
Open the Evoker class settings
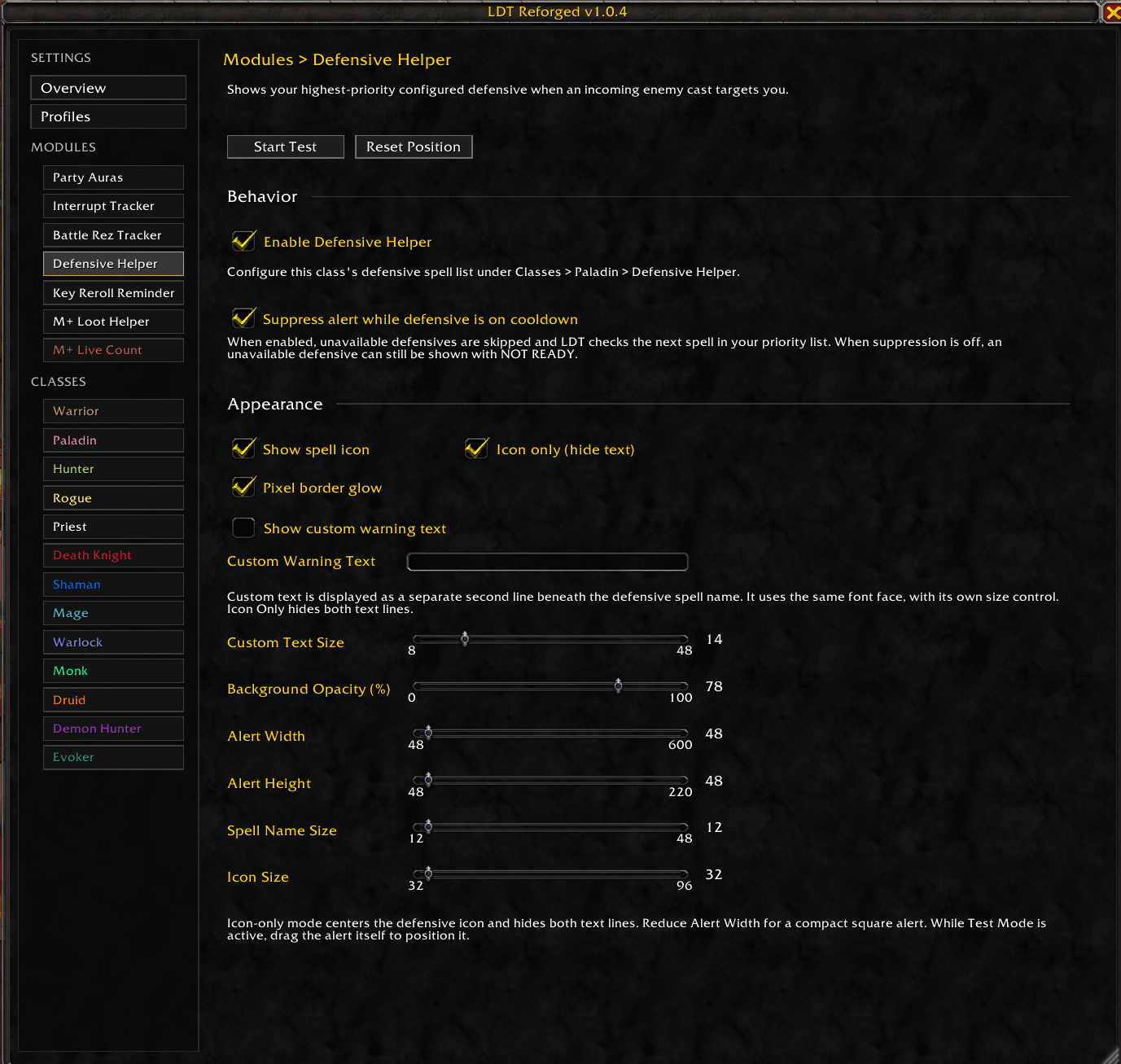click(x=113, y=757)
